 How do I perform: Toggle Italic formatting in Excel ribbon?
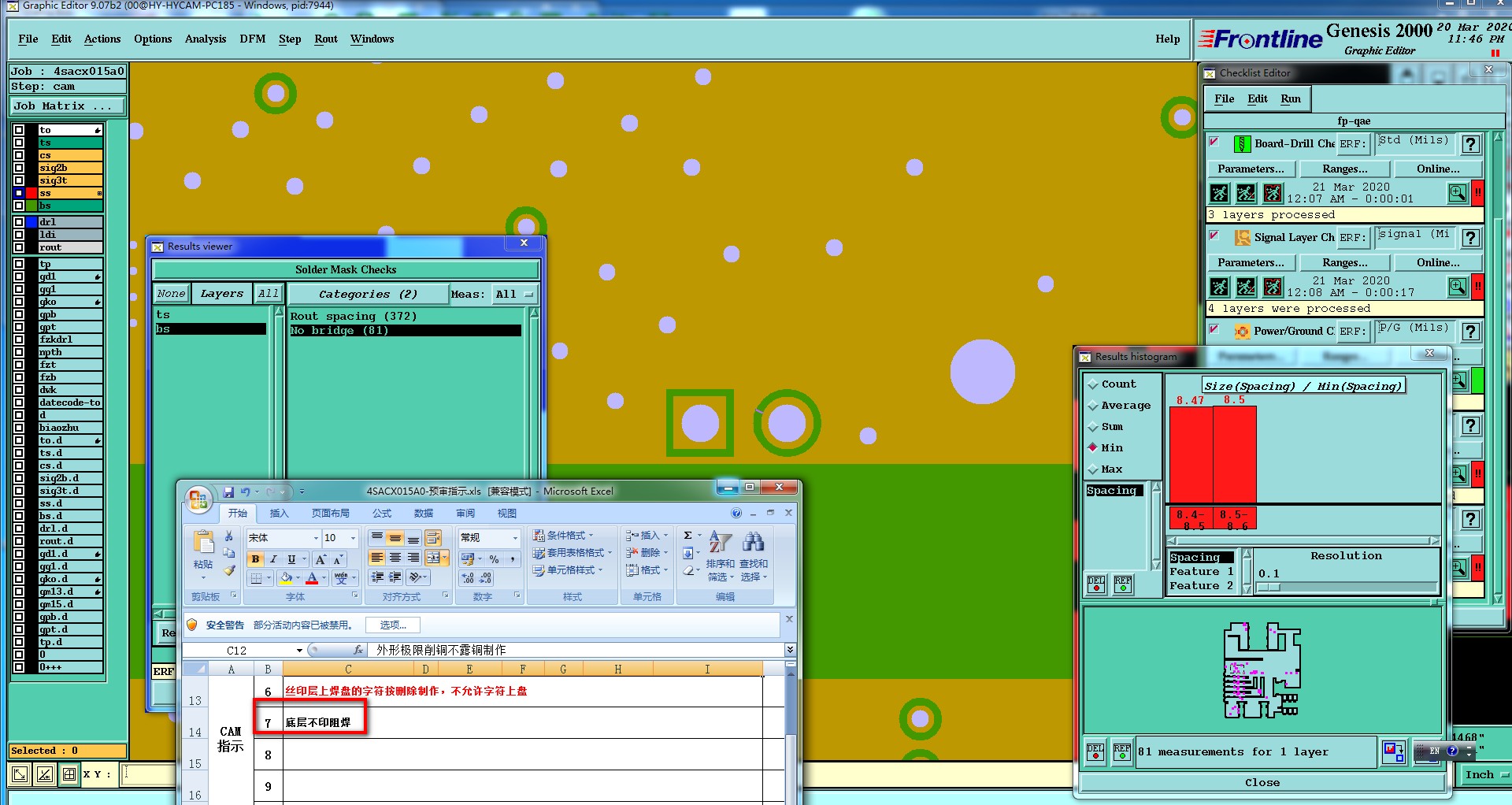point(273,559)
